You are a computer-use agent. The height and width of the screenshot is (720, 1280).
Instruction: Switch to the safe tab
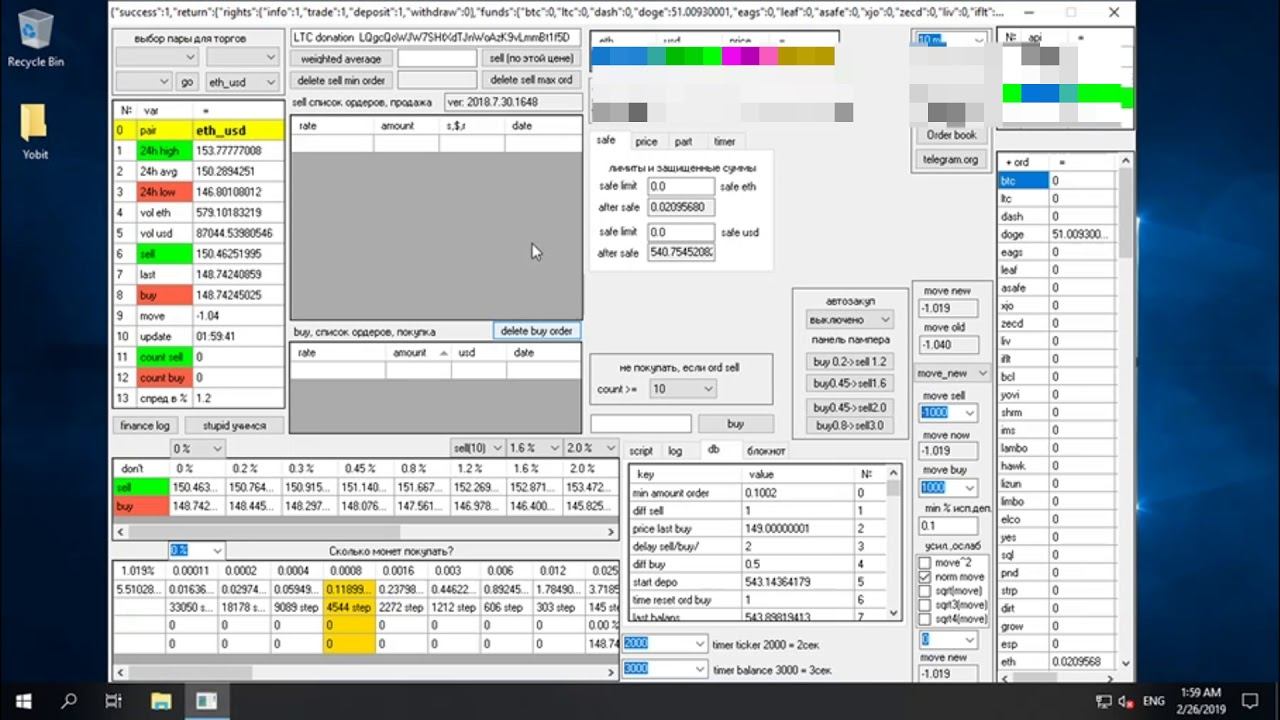606,141
